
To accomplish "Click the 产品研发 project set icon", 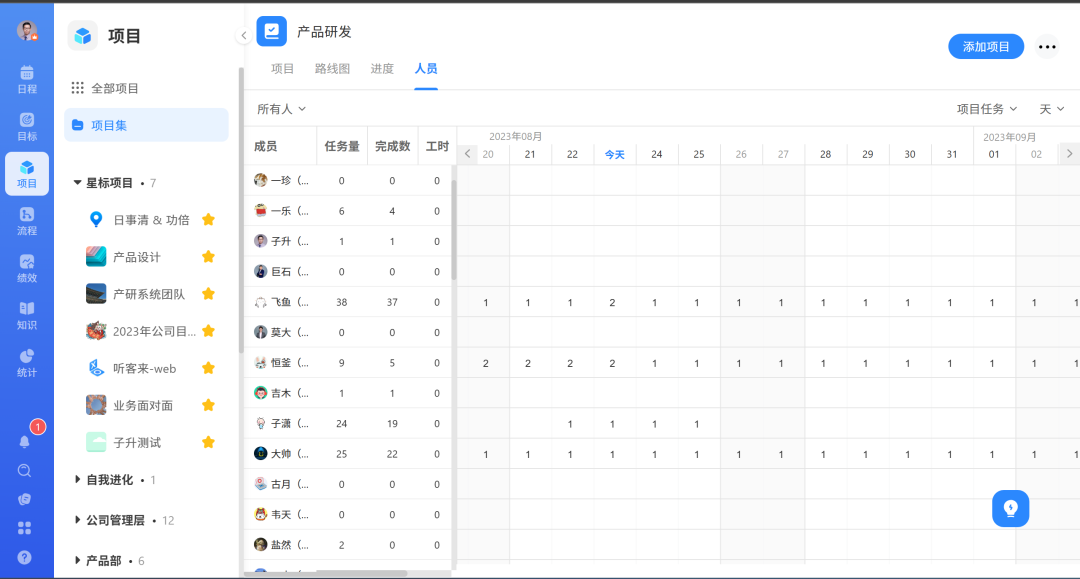I will 271,32.
